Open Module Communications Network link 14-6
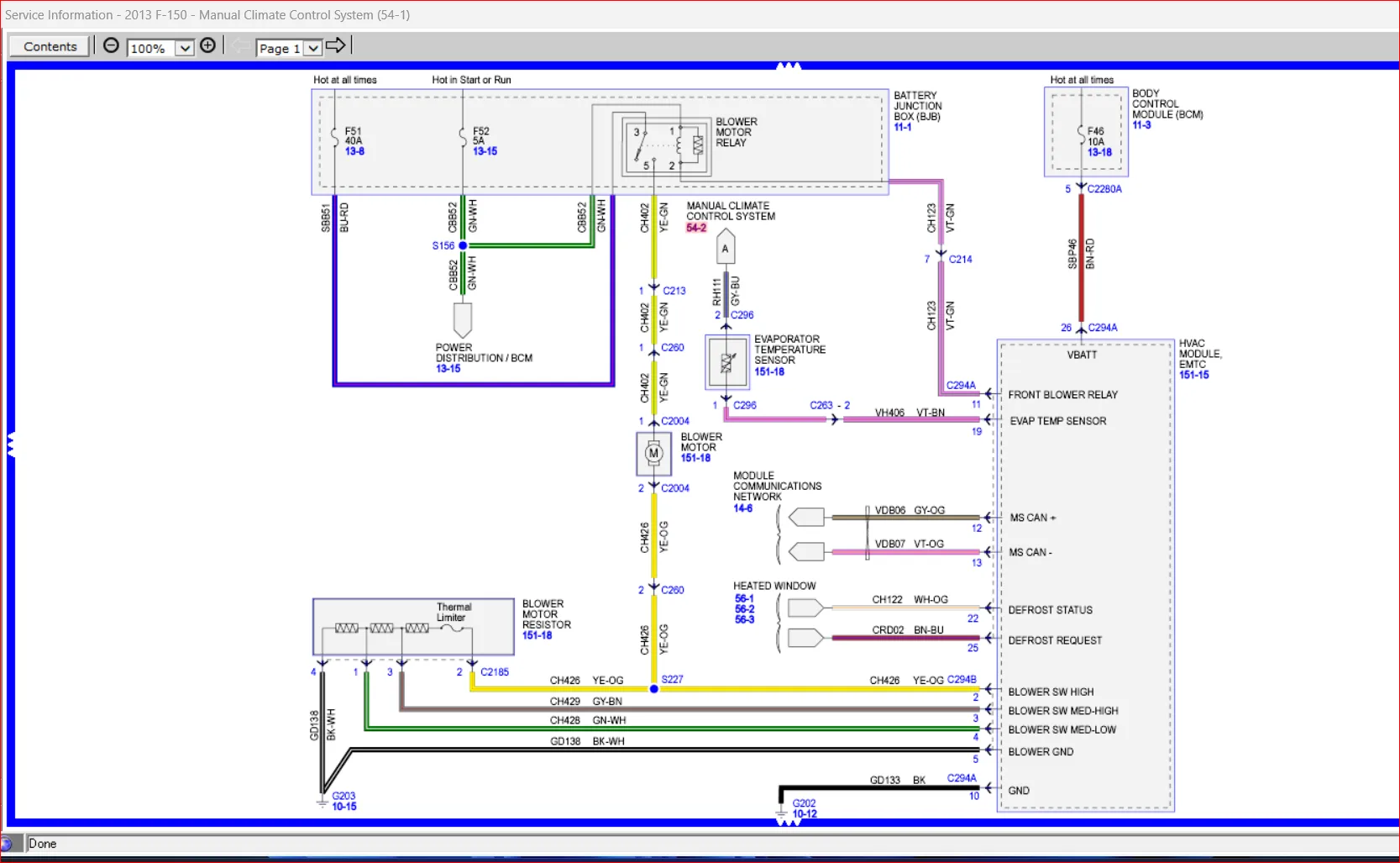1400x863 pixels. [742, 508]
